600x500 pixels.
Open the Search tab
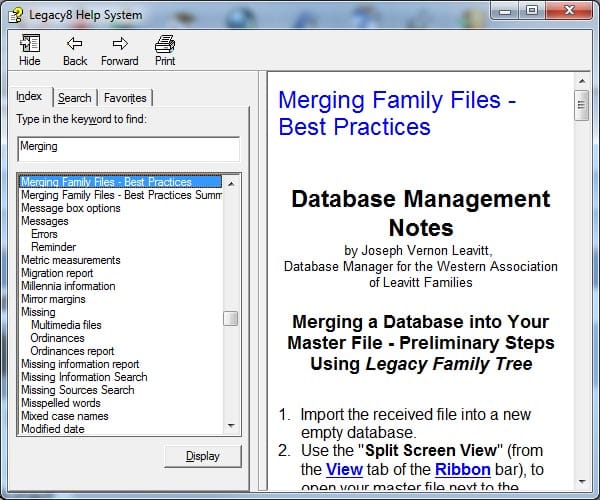pyautogui.click(x=75, y=98)
